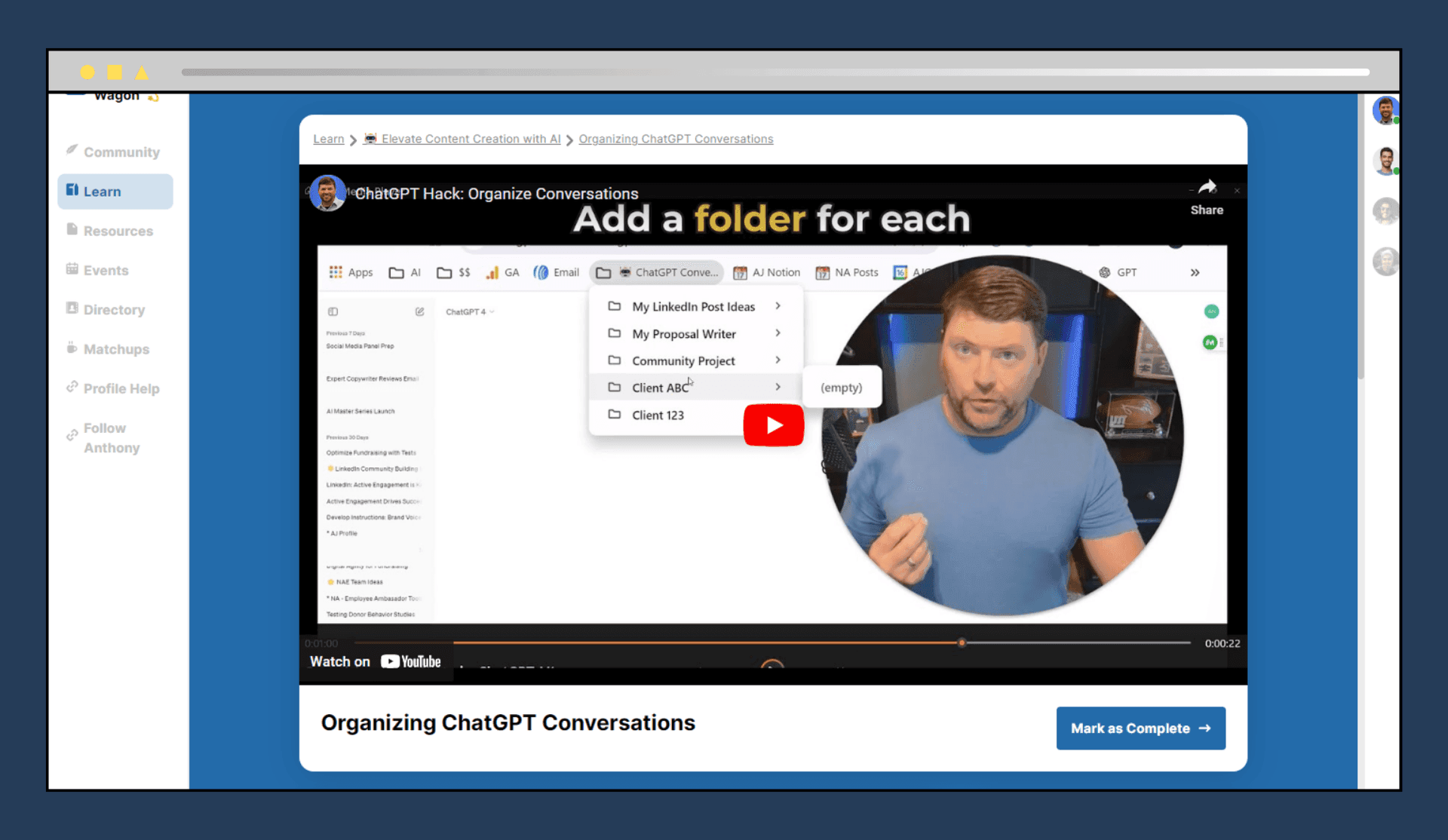Click the top profile avatar on the right
Viewport: 1448px width, 840px height.
coord(1386,110)
